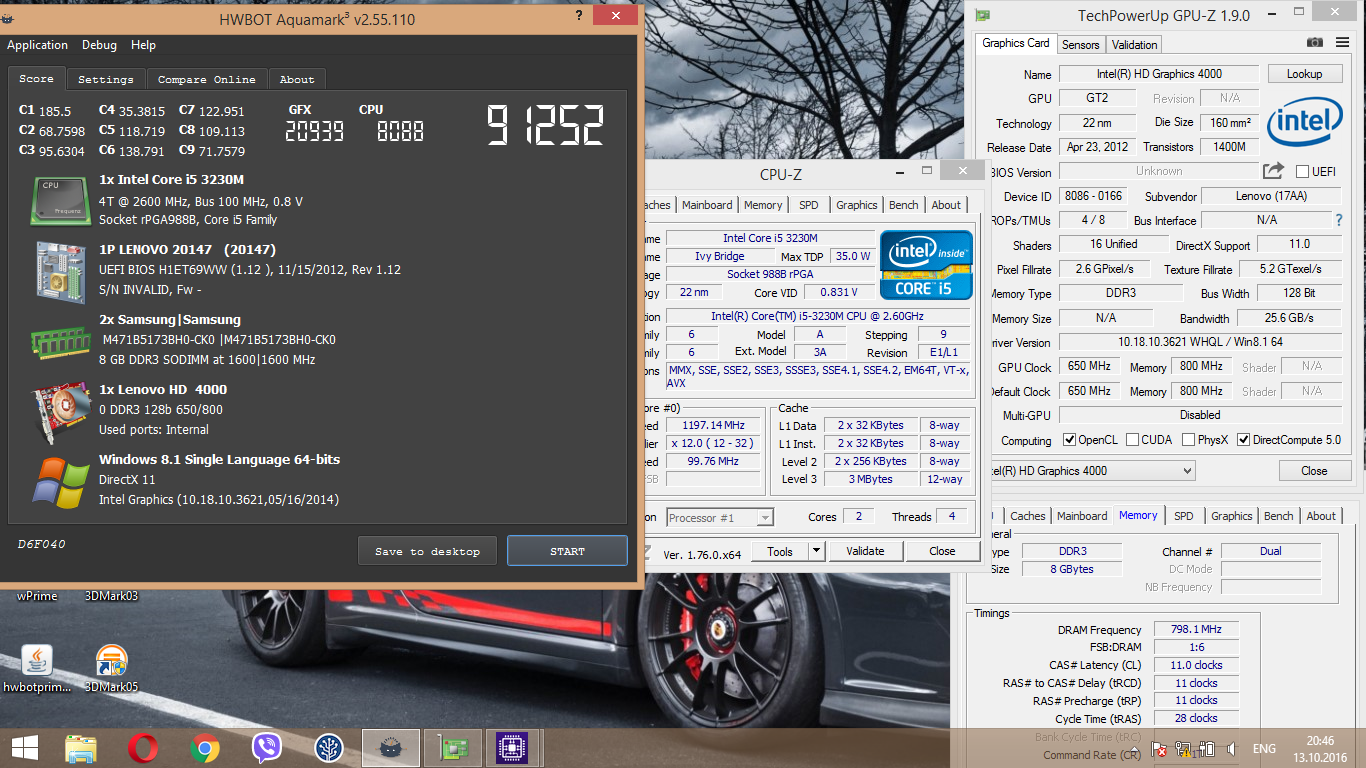The image size is (1366, 768).
Task: Toggle the UEFI checkbox in GPU-Z
Action: pyautogui.click(x=1302, y=172)
